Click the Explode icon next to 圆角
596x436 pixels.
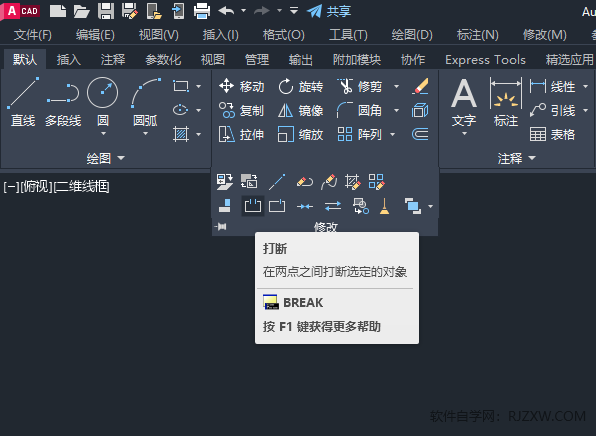(420, 110)
